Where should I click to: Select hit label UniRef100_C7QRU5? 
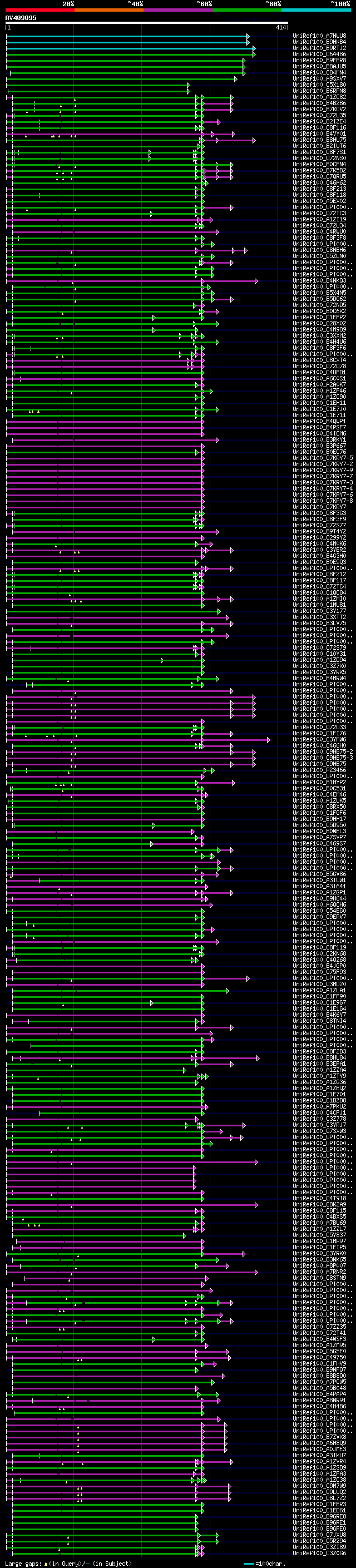click(319, 176)
